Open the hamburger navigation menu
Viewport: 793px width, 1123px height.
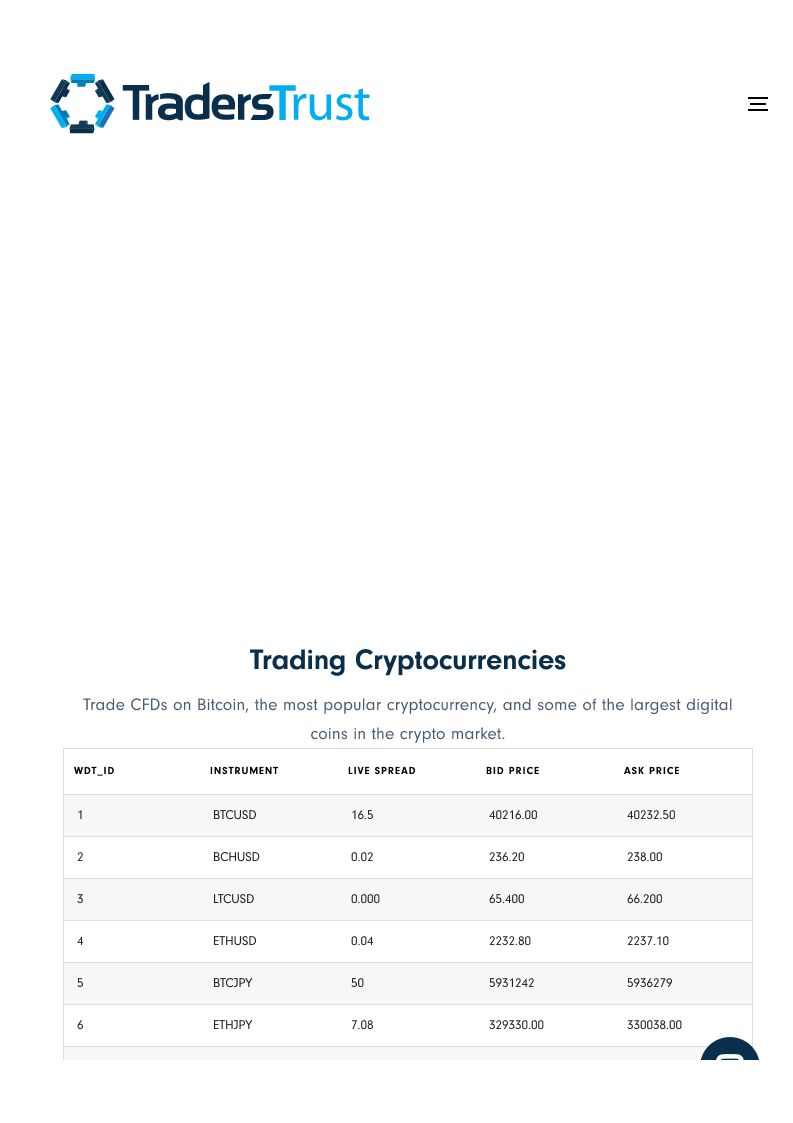click(x=758, y=104)
